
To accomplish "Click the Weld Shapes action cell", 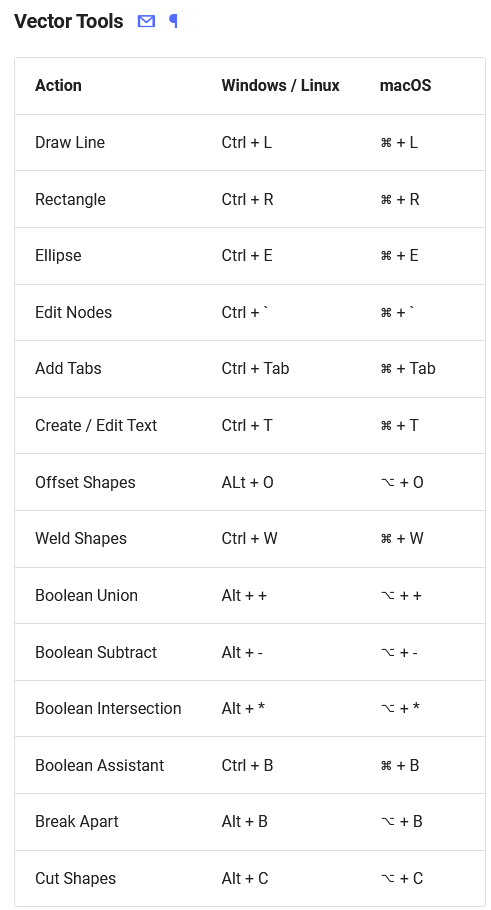I will [81, 539].
